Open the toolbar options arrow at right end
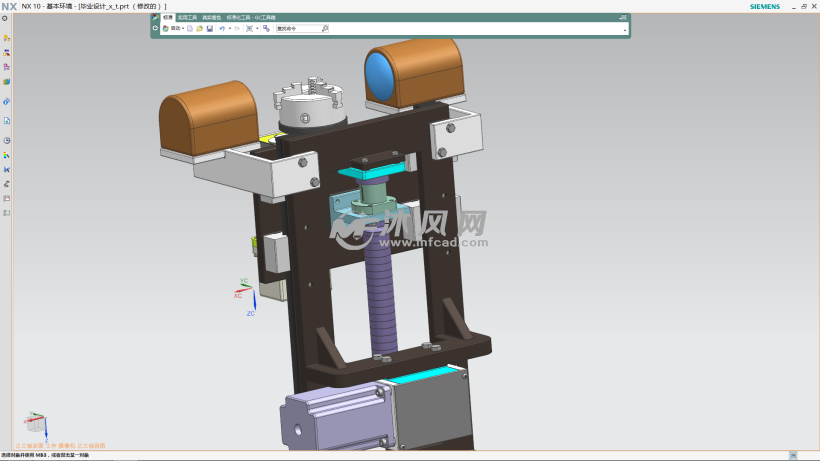The width and height of the screenshot is (820, 461). 625,30
